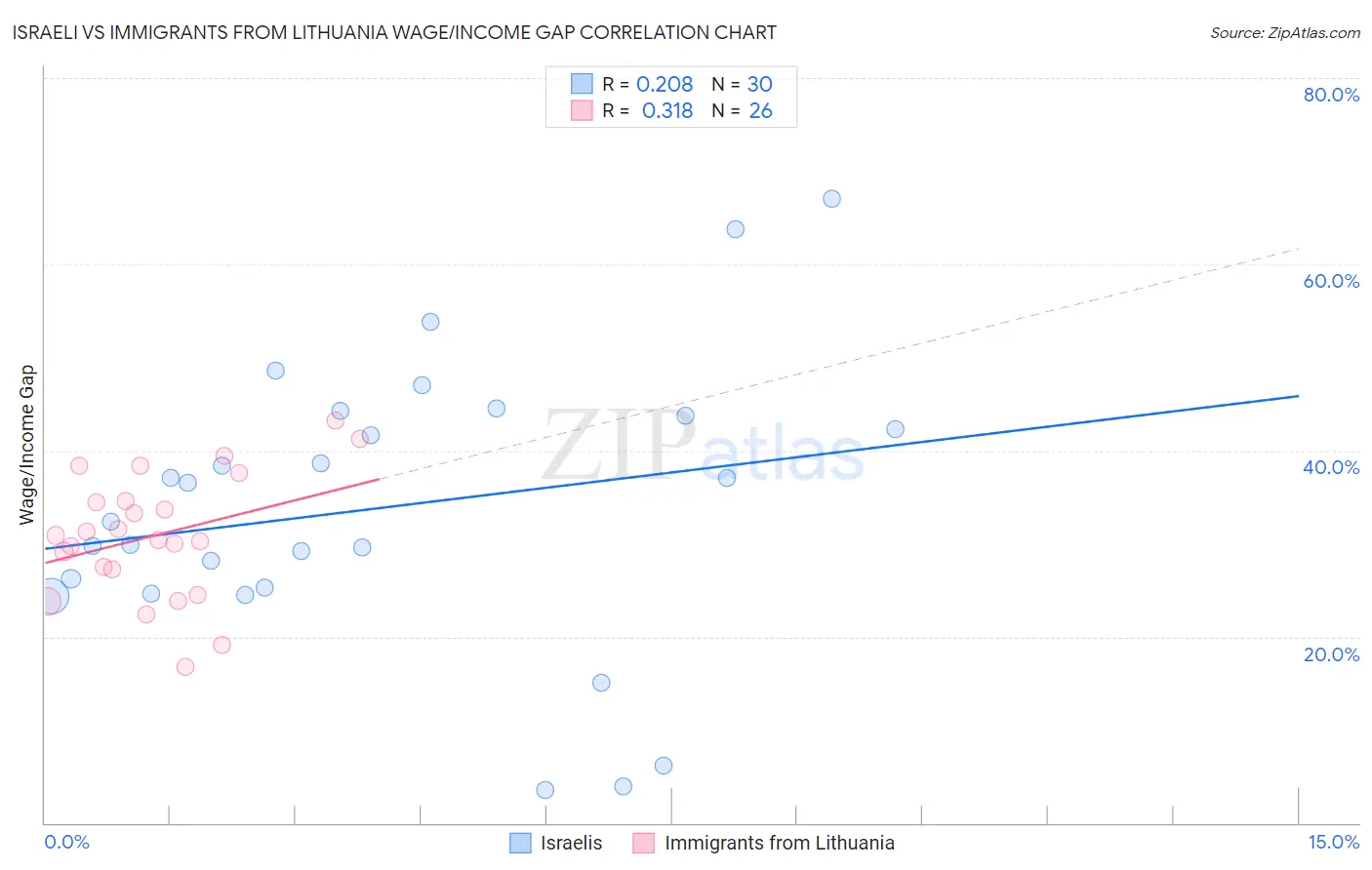Click the R = 0.318 correlation value

tap(667, 110)
